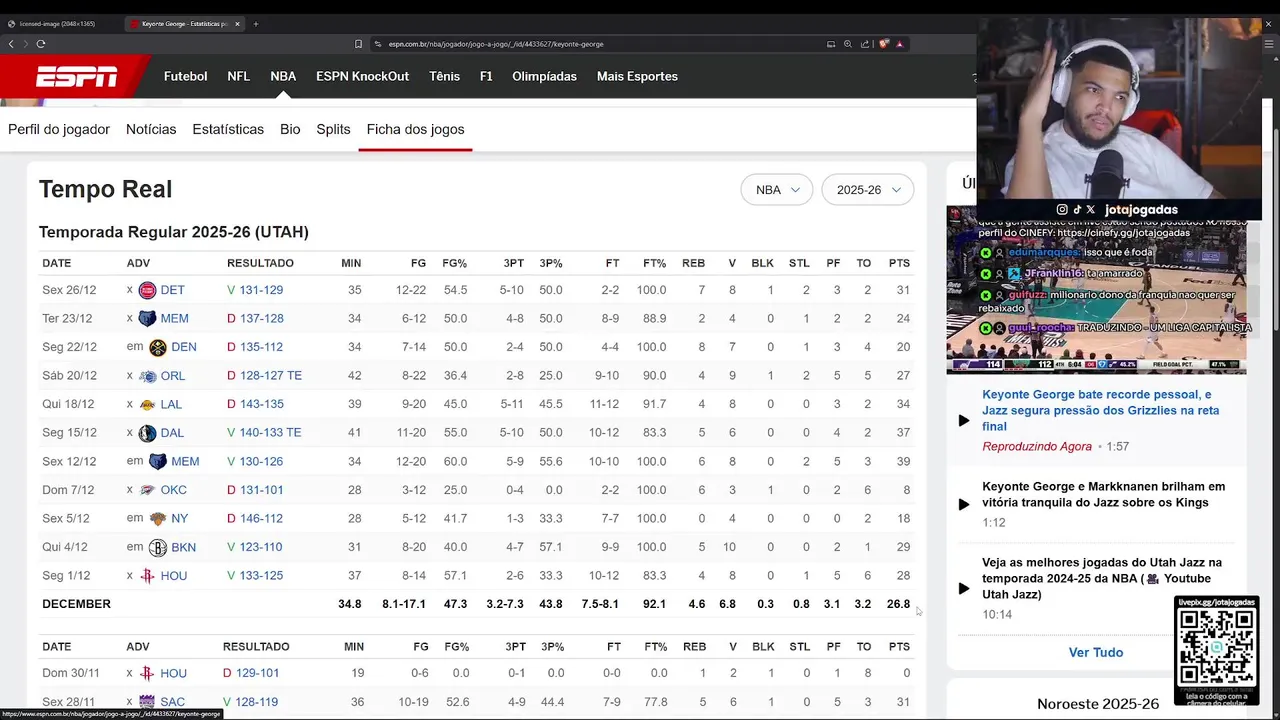Screen dimensions: 1280x720
Task: Click the ESPN logo
Action: [x=77, y=76]
